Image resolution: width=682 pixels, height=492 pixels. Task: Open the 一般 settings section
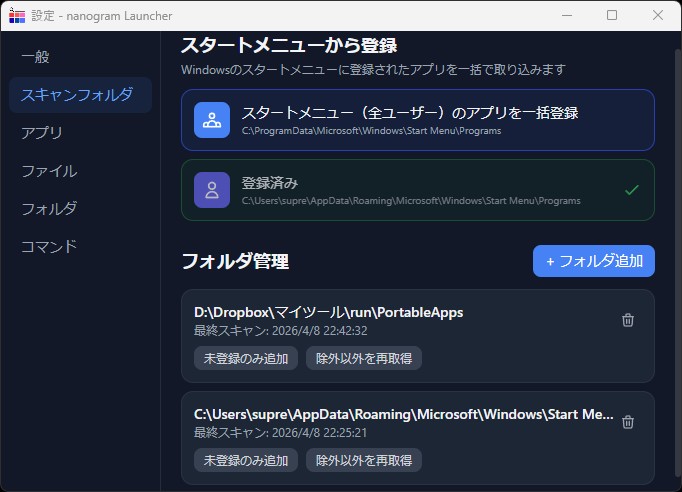(x=36, y=57)
